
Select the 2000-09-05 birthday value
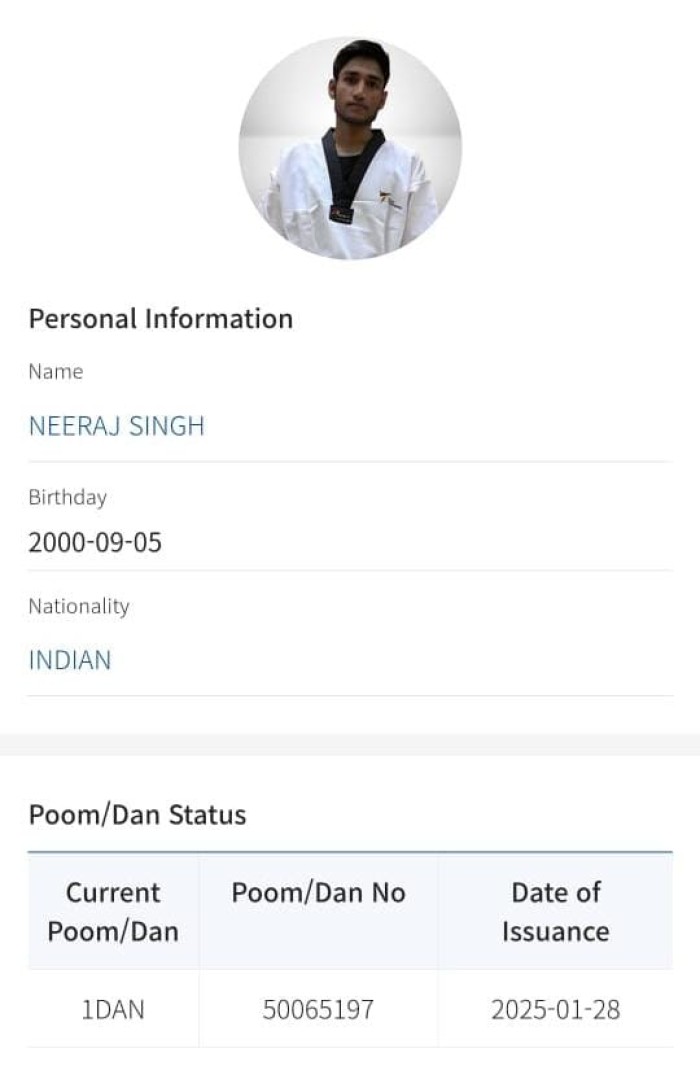[95, 543]
